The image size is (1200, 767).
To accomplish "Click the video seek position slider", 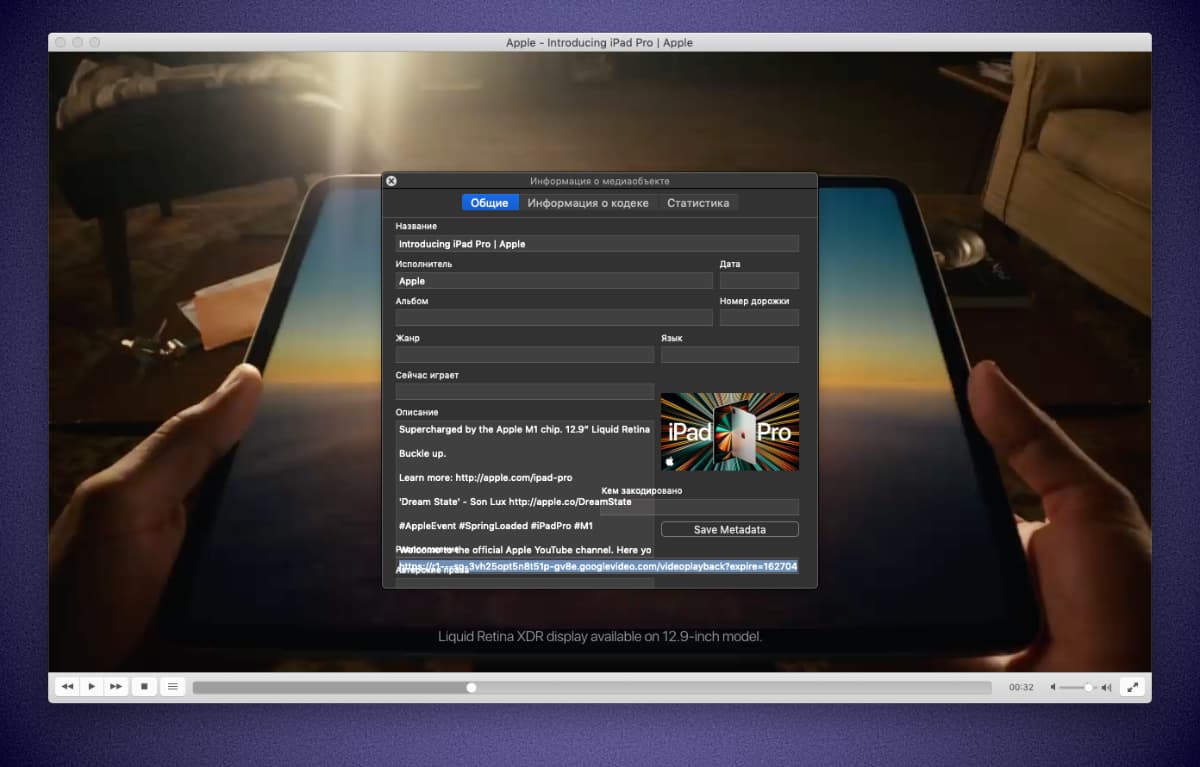I will [591, 688].
